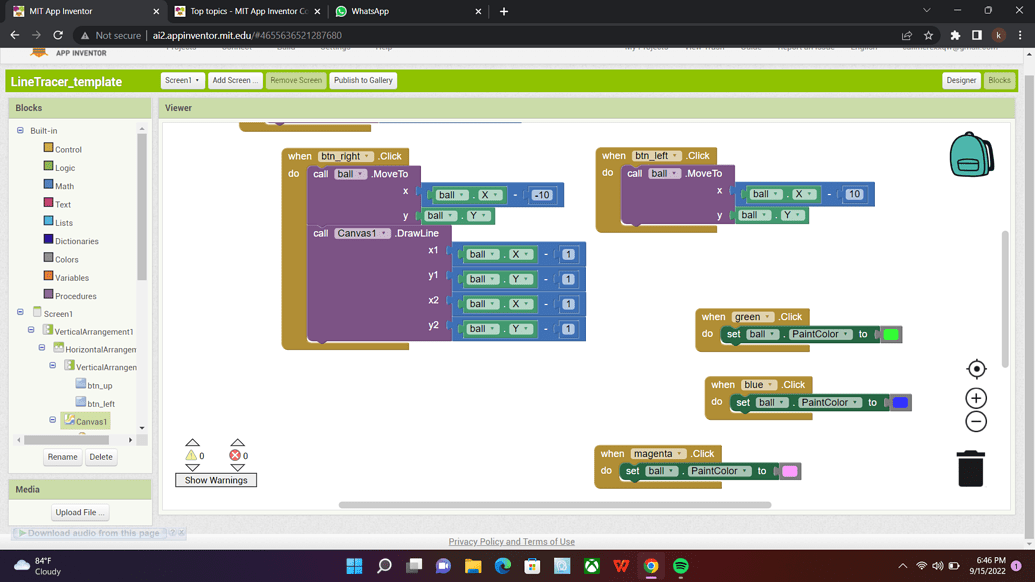Switch to the Designer view

[960, 80]
